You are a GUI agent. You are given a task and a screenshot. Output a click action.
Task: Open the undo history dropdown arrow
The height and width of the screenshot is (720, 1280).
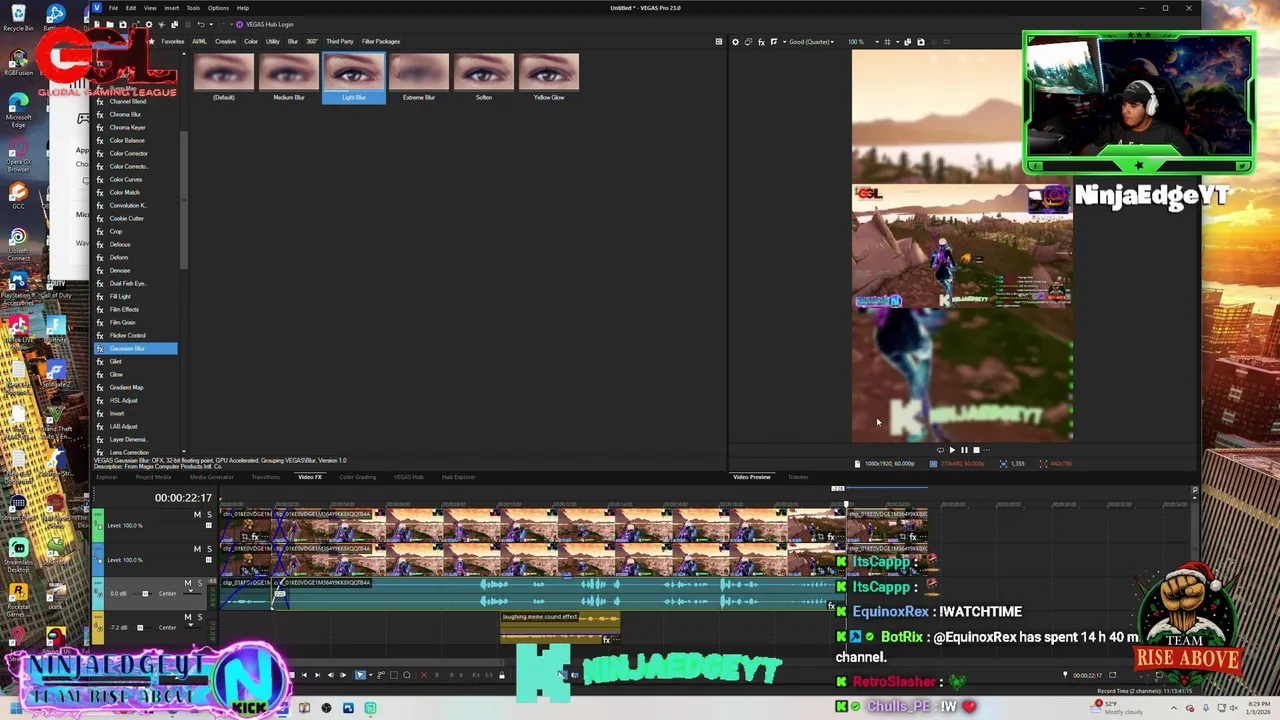point(211,24)
